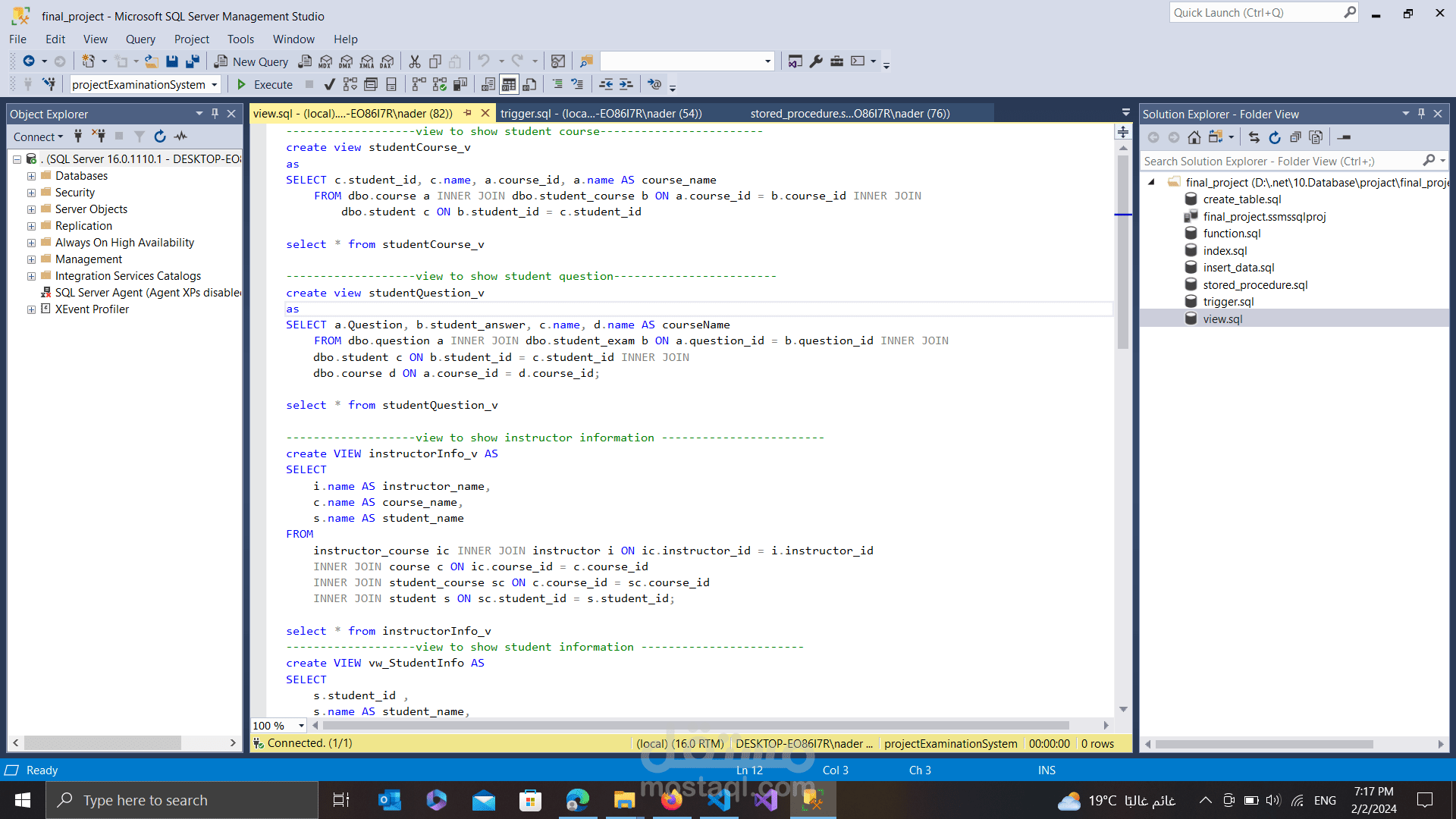
Task: Click the Save All icon
Action: [193, 61]
